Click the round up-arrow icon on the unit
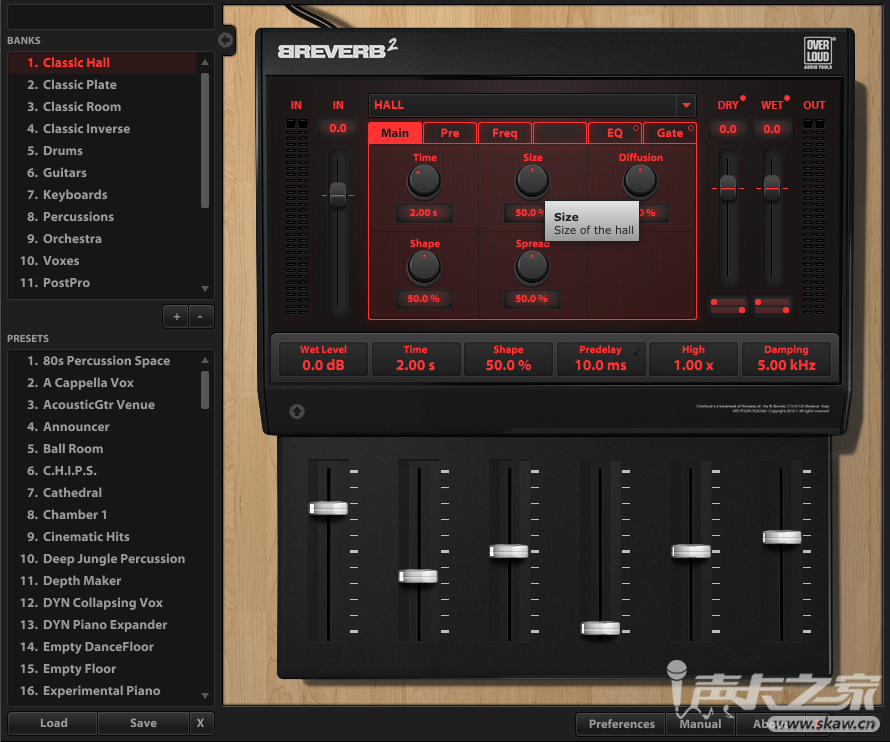890x742 pixels. [x=297, y=412]
